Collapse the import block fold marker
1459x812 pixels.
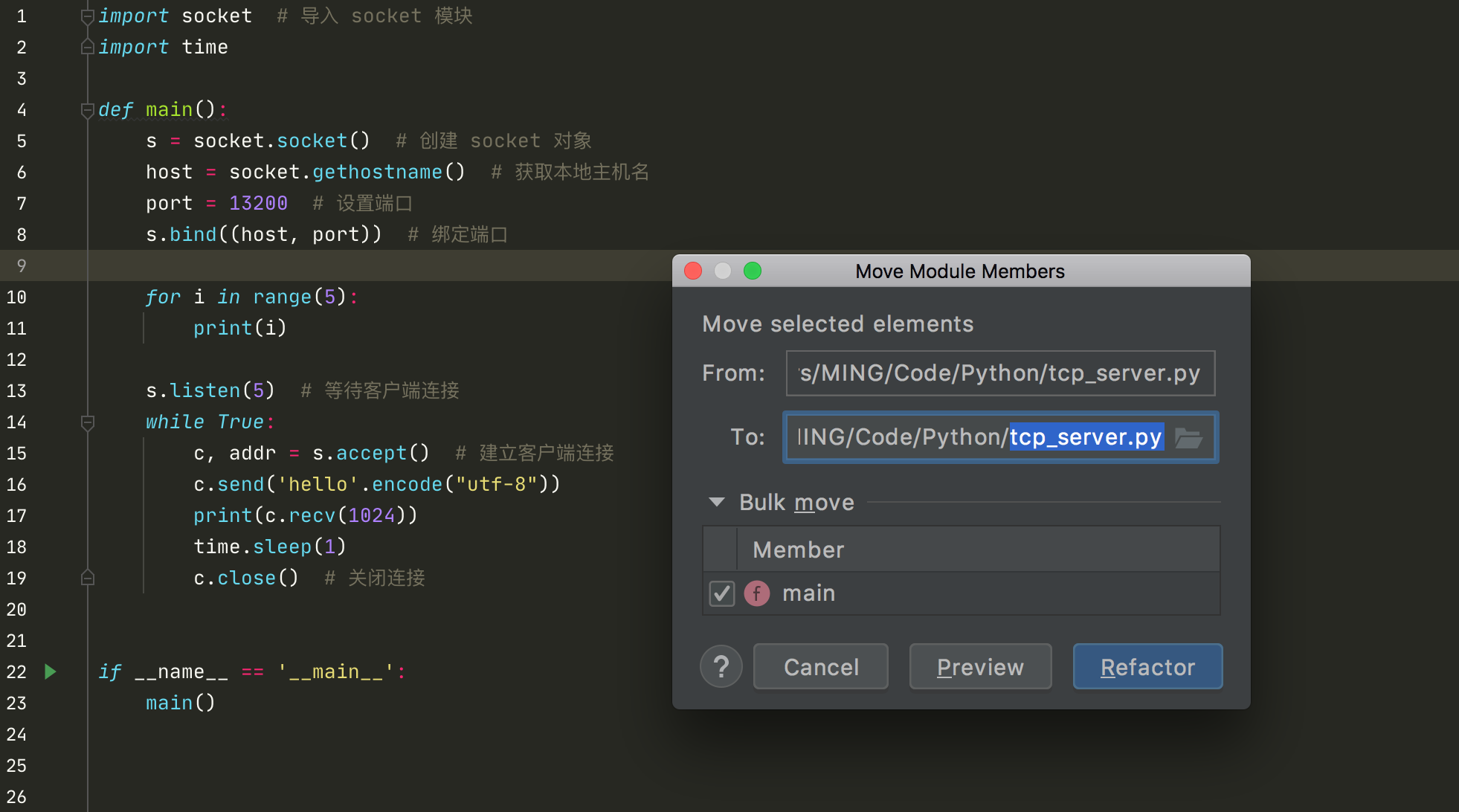(x=87, y=16)
